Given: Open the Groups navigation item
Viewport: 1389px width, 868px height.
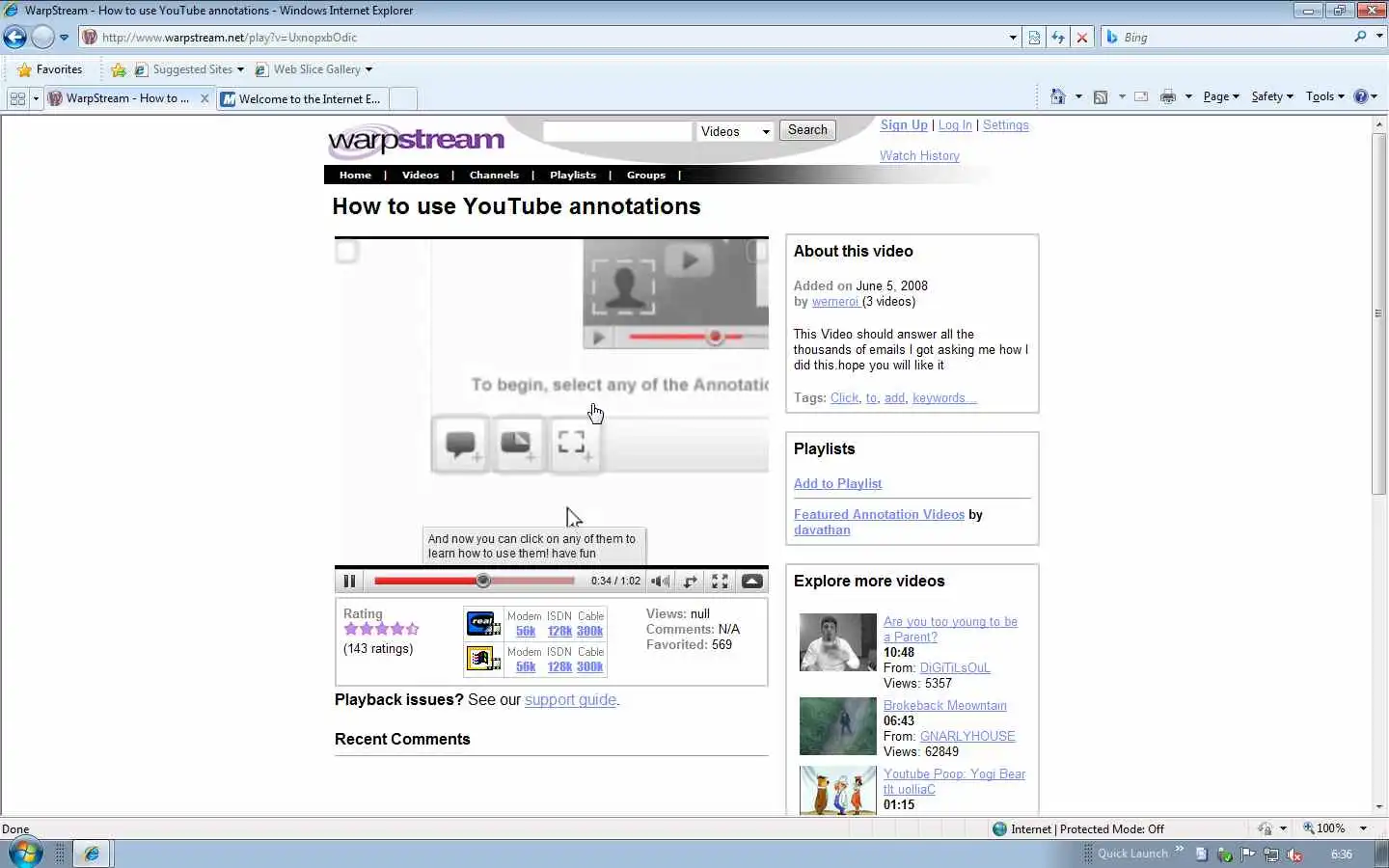Looking at the screenshot, I should pos(646,175).
